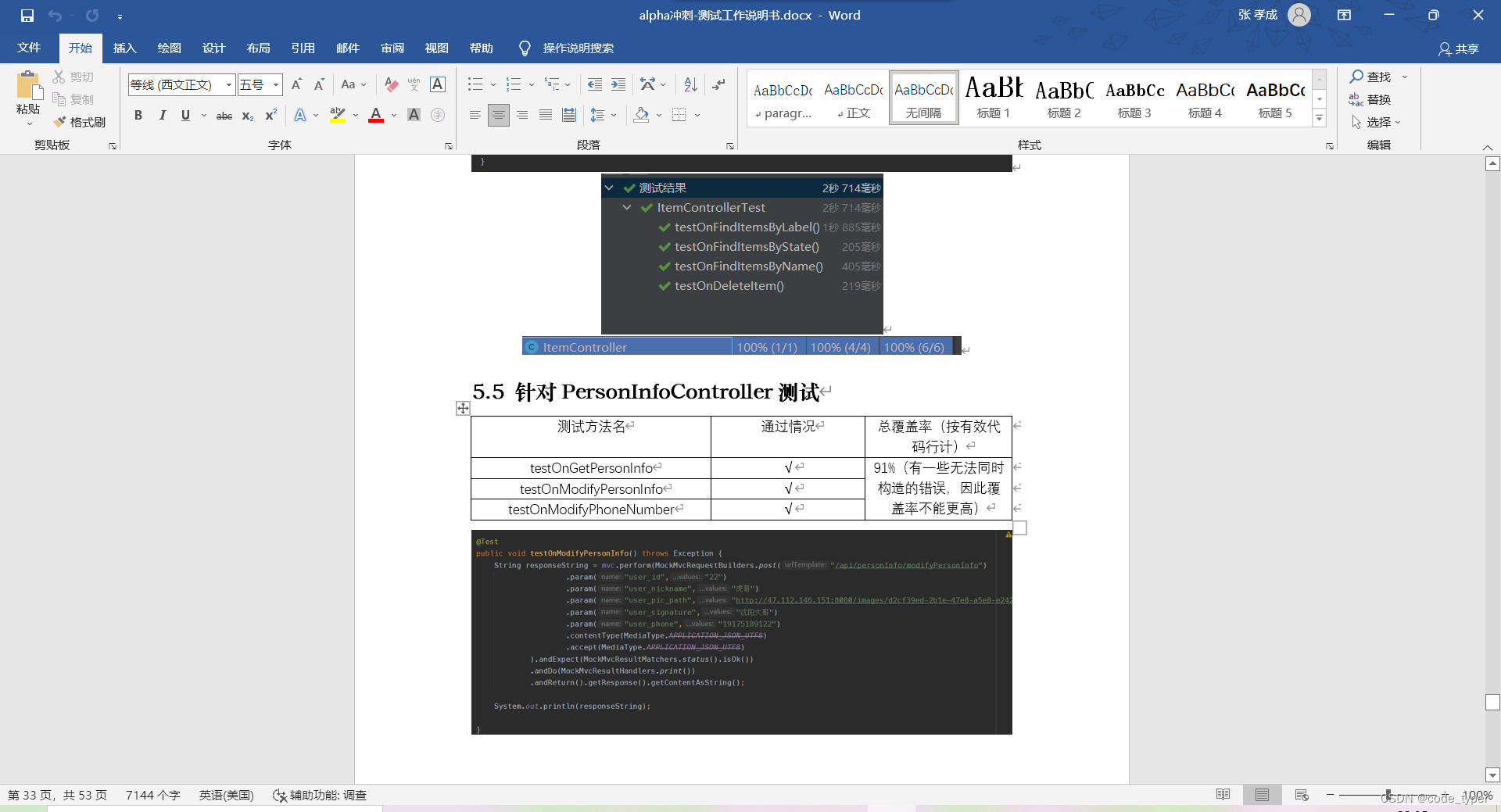
Task: Click the Sort A-Z icon
Action: [x=690, y=84]
